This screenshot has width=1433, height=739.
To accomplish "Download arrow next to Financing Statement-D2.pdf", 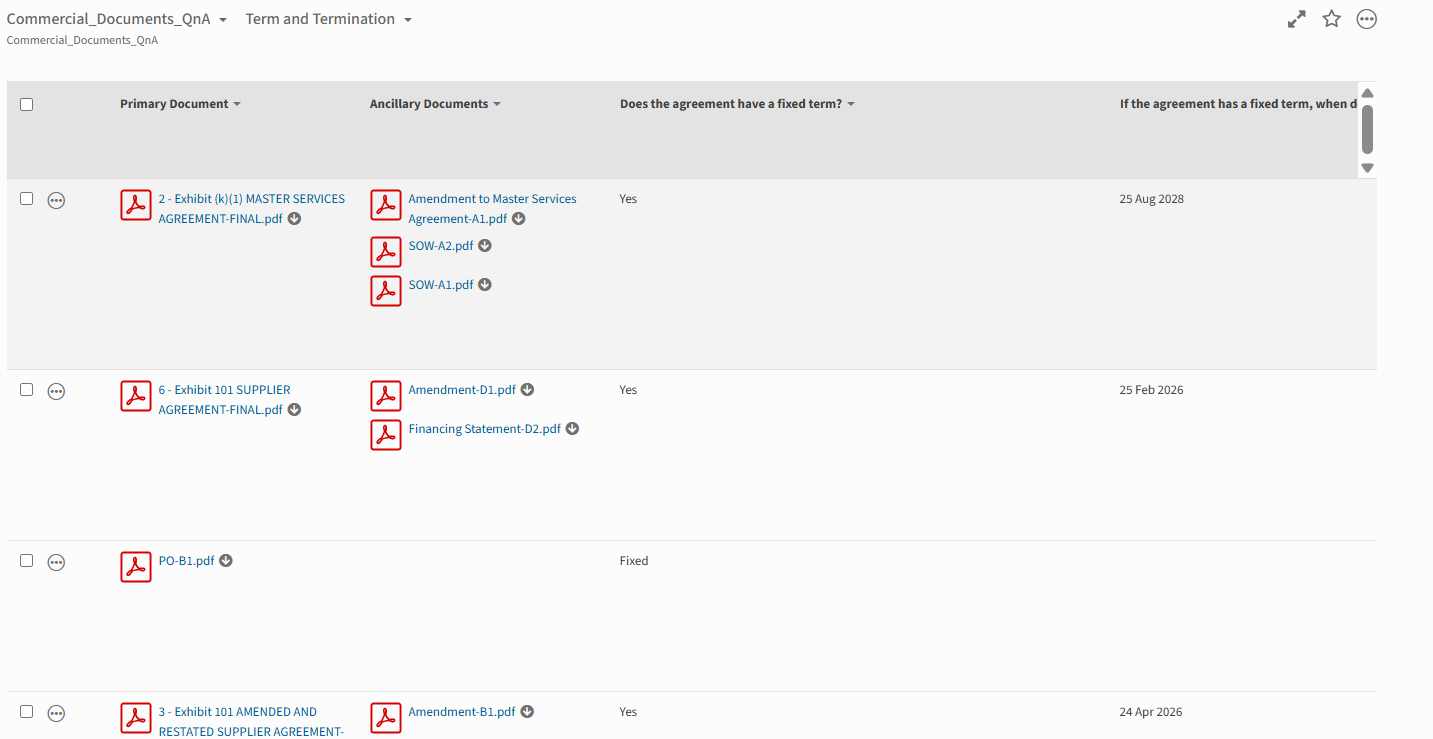I will tap(573, 428).
